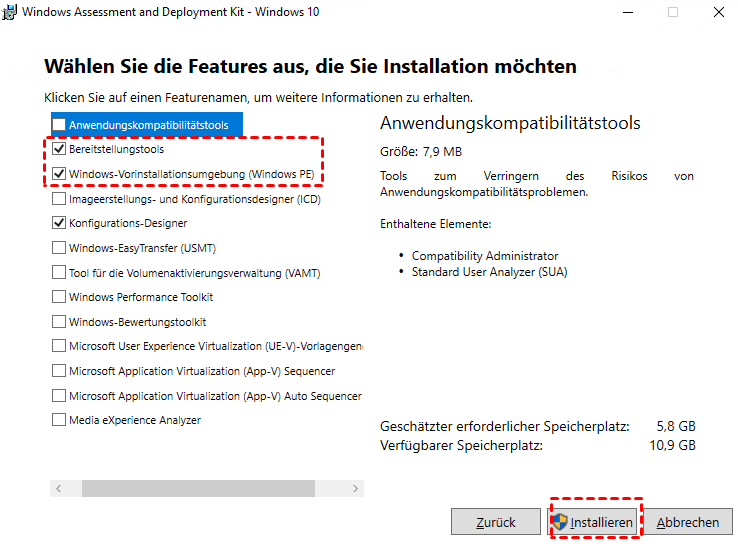738x544 pixels.
Task: Click the right arrow of horizontal scrollbar
Action: point(355,488)
